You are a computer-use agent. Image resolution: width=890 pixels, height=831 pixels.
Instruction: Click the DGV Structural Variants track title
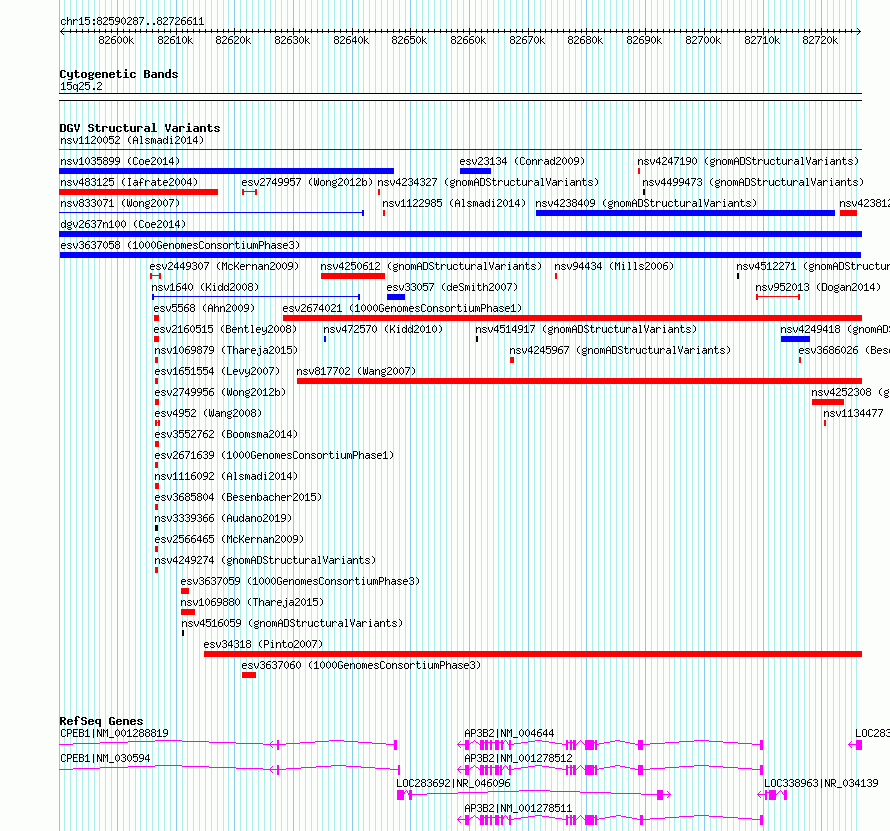click(140, 128)
